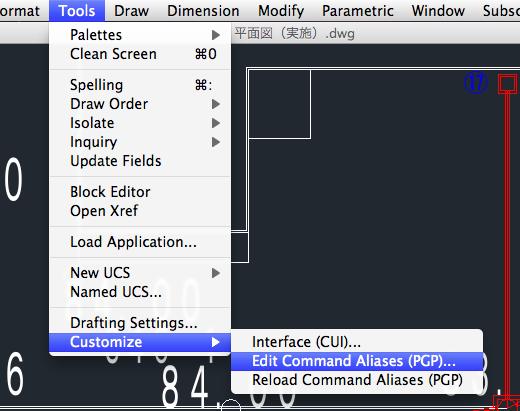Expand the Isolate submenu
The image size is (520, 411).
point(140,123)
